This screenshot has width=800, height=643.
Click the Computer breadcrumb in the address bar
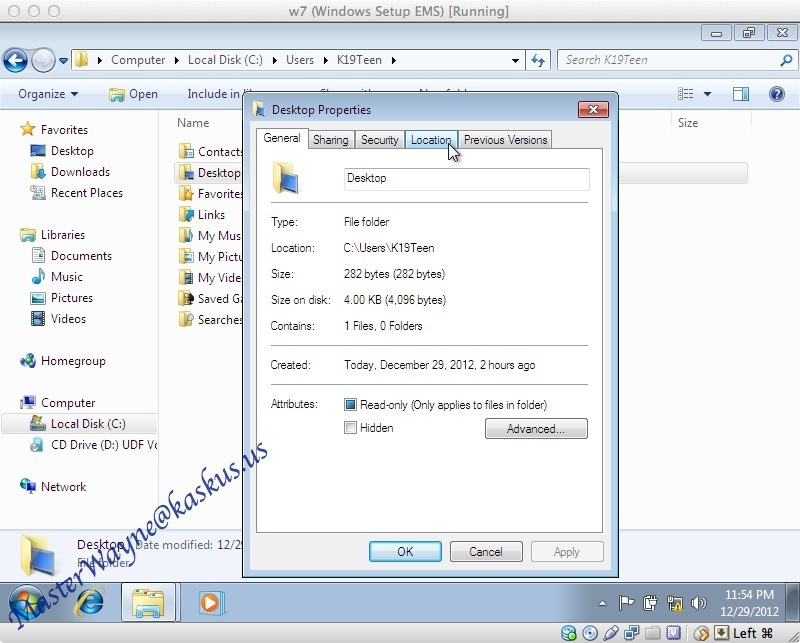(138, 60)
